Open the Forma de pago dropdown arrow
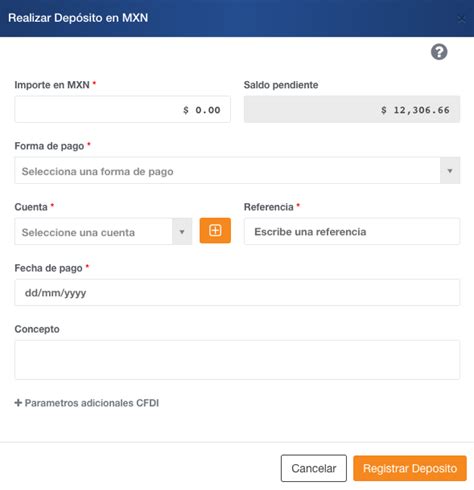474x490 pixels. [450, 171]
